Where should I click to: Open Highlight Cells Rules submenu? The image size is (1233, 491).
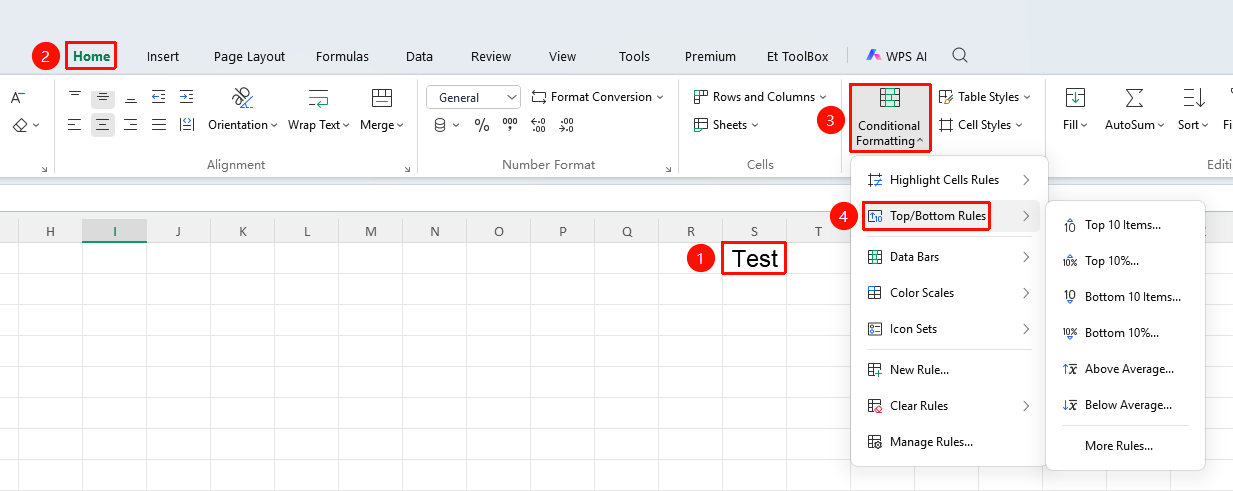(x=946, y=180)
